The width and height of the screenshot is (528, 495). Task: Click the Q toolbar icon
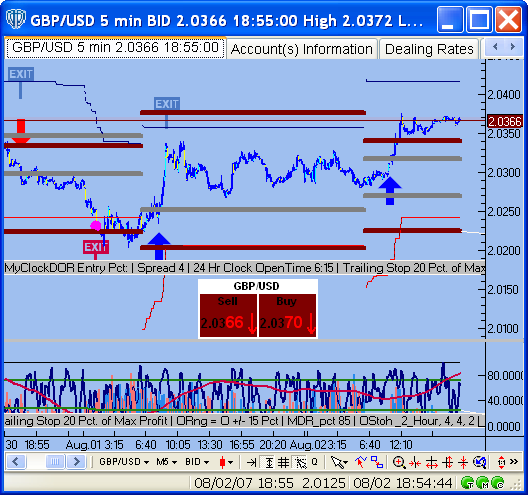point(315,462)
